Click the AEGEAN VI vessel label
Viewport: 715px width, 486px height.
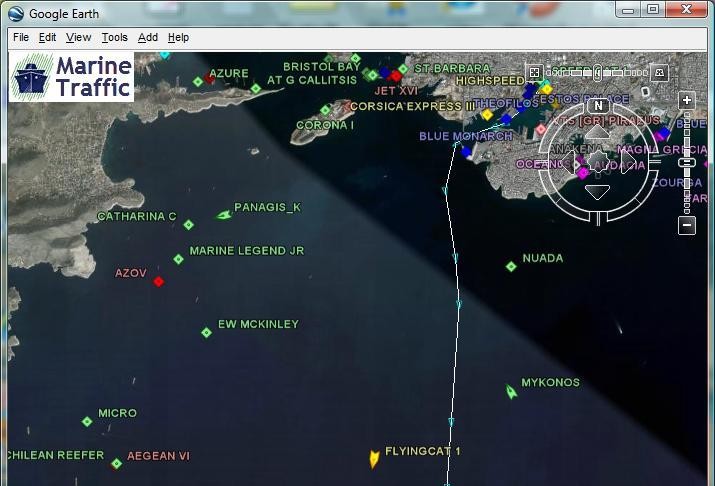[x=158, y=456]
